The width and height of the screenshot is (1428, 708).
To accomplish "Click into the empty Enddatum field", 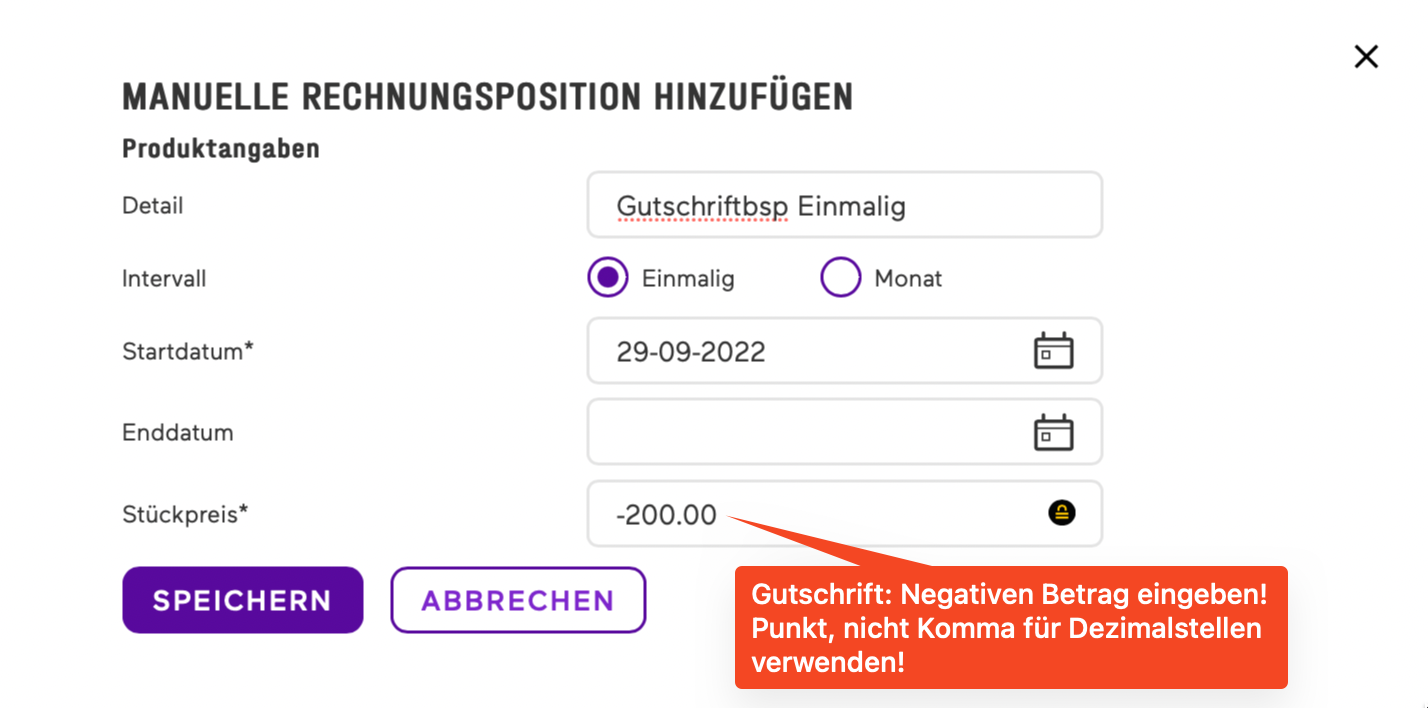I will [x=800, y=433].
